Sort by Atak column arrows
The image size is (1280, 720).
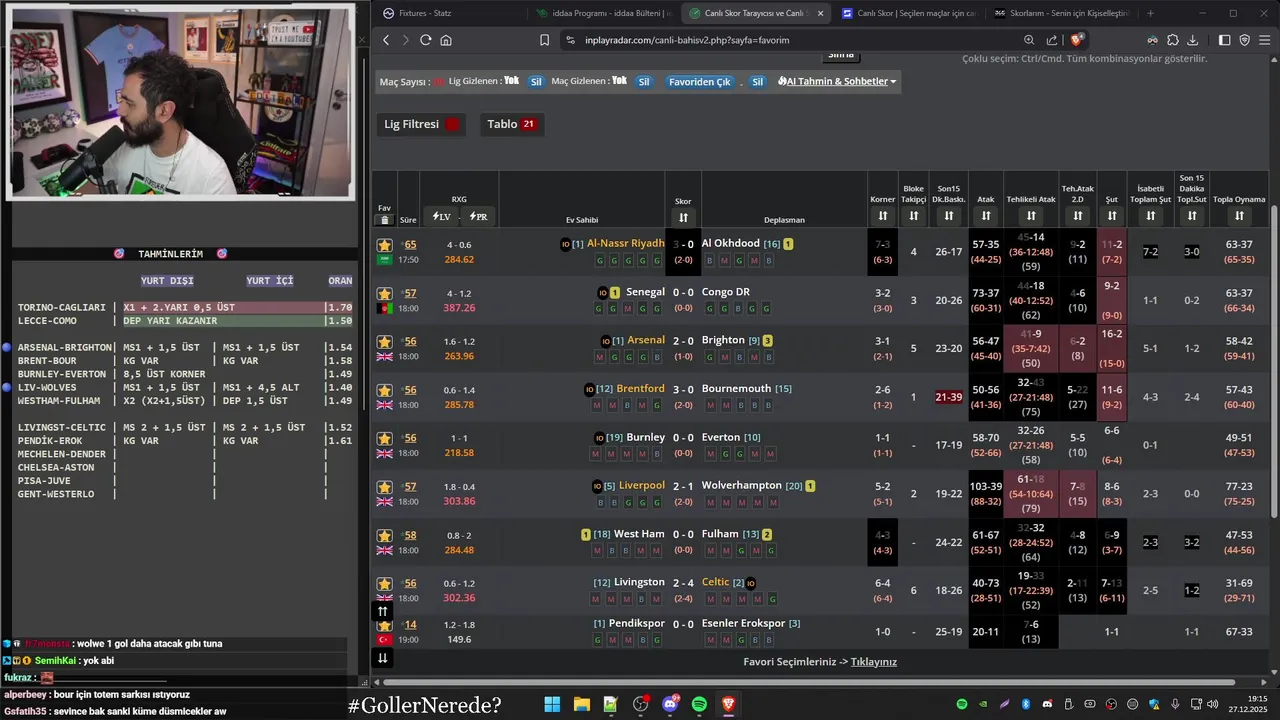pyautogui.click(x=986, y=216)
